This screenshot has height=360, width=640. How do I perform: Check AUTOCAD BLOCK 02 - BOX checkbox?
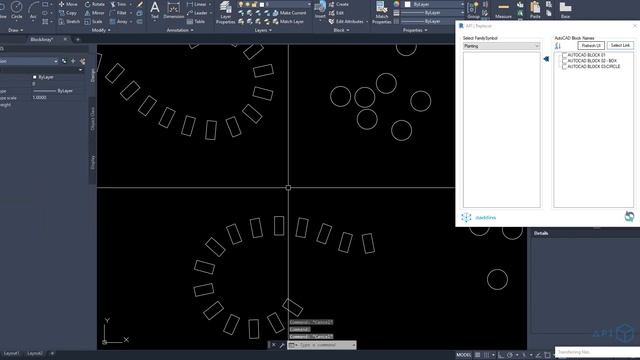(x=564, y=60)
